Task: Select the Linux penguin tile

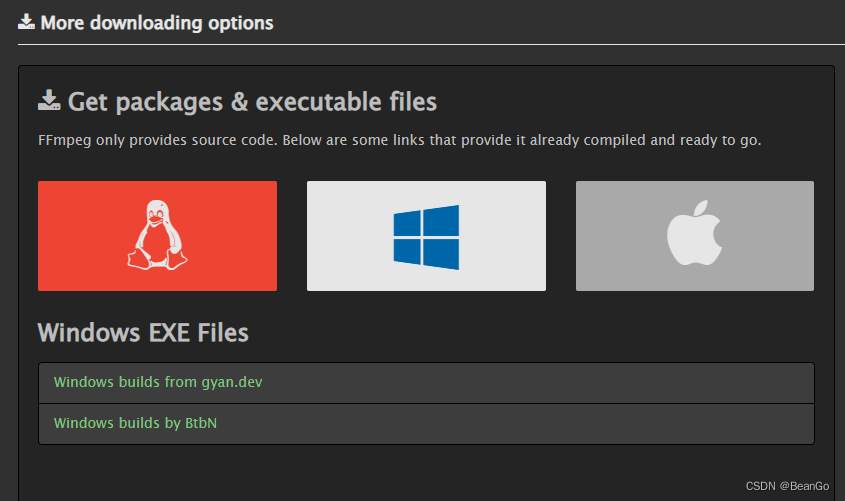Action: [157, 236]
